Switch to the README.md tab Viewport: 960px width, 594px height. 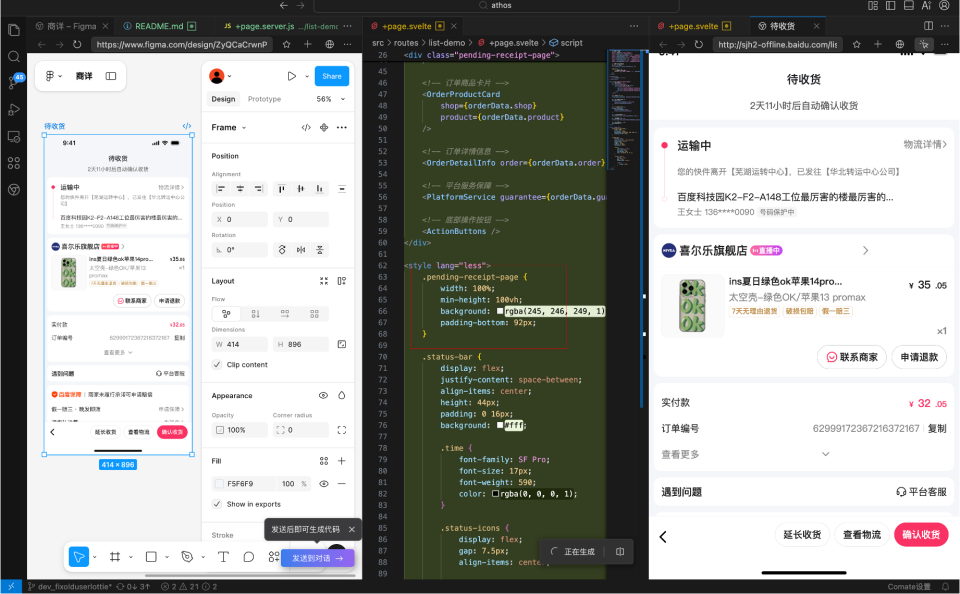point(159,26)
